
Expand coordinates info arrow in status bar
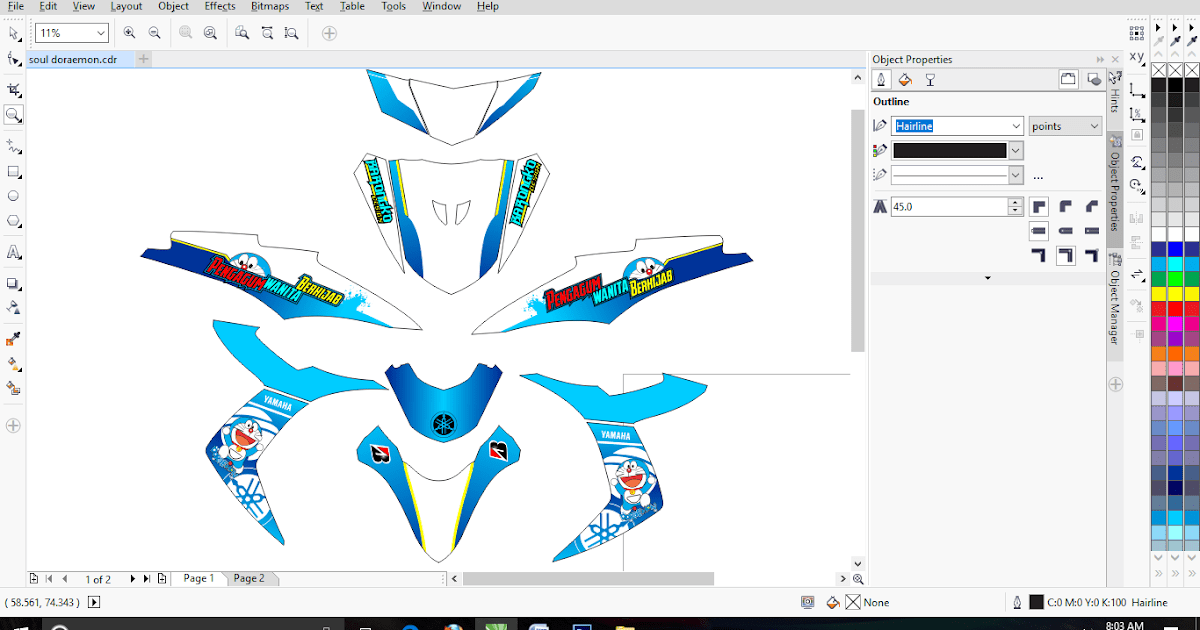(x=94, y=602)
